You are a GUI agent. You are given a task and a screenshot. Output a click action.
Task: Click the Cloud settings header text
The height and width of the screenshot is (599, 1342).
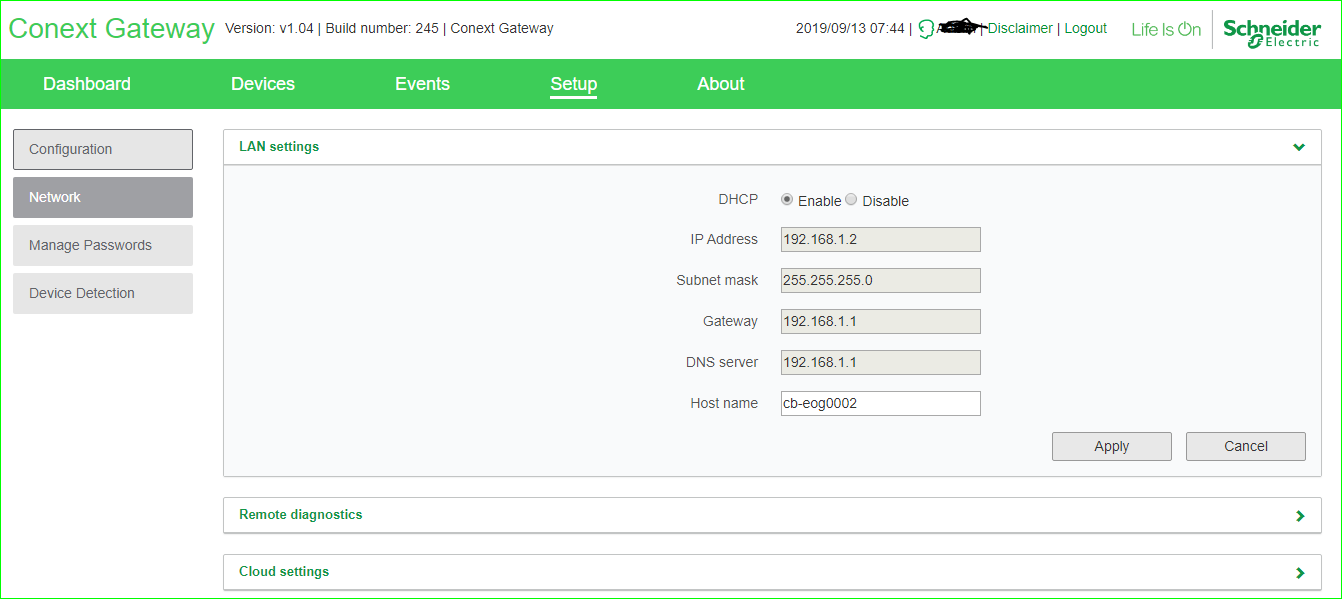[x=284, y=572]
